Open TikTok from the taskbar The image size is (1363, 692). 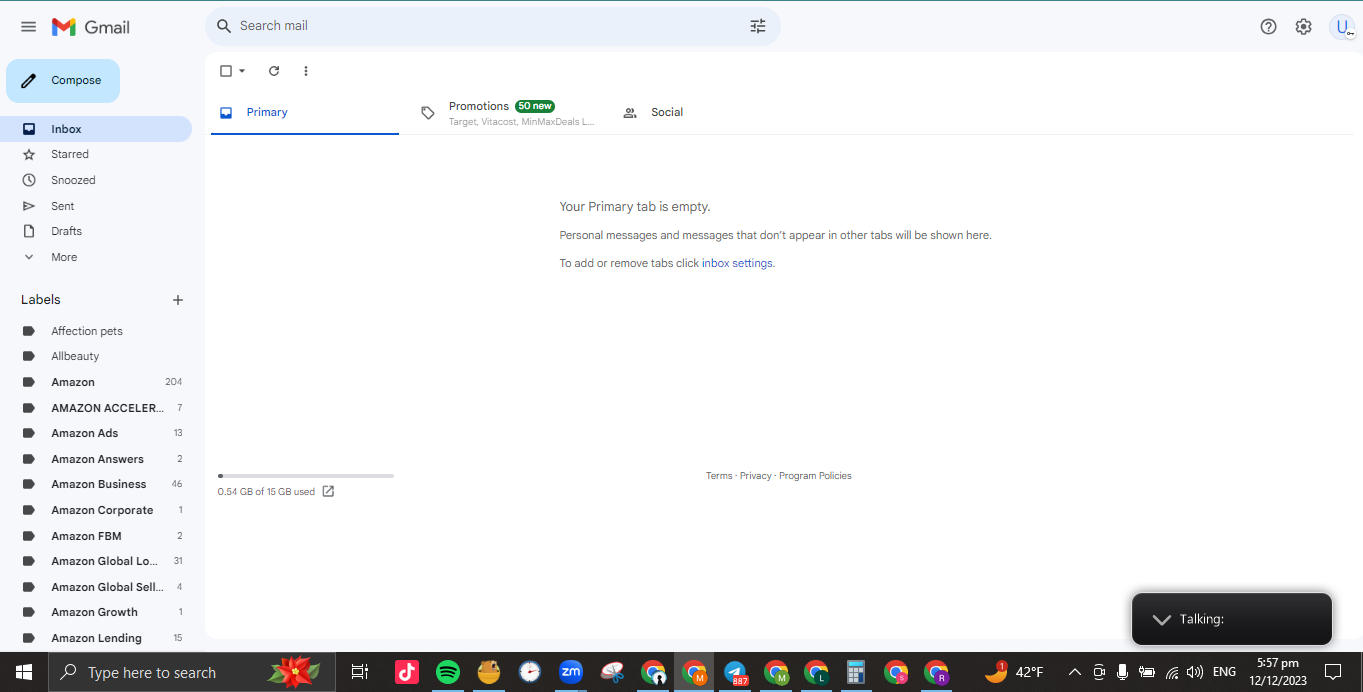coord(407,672)
